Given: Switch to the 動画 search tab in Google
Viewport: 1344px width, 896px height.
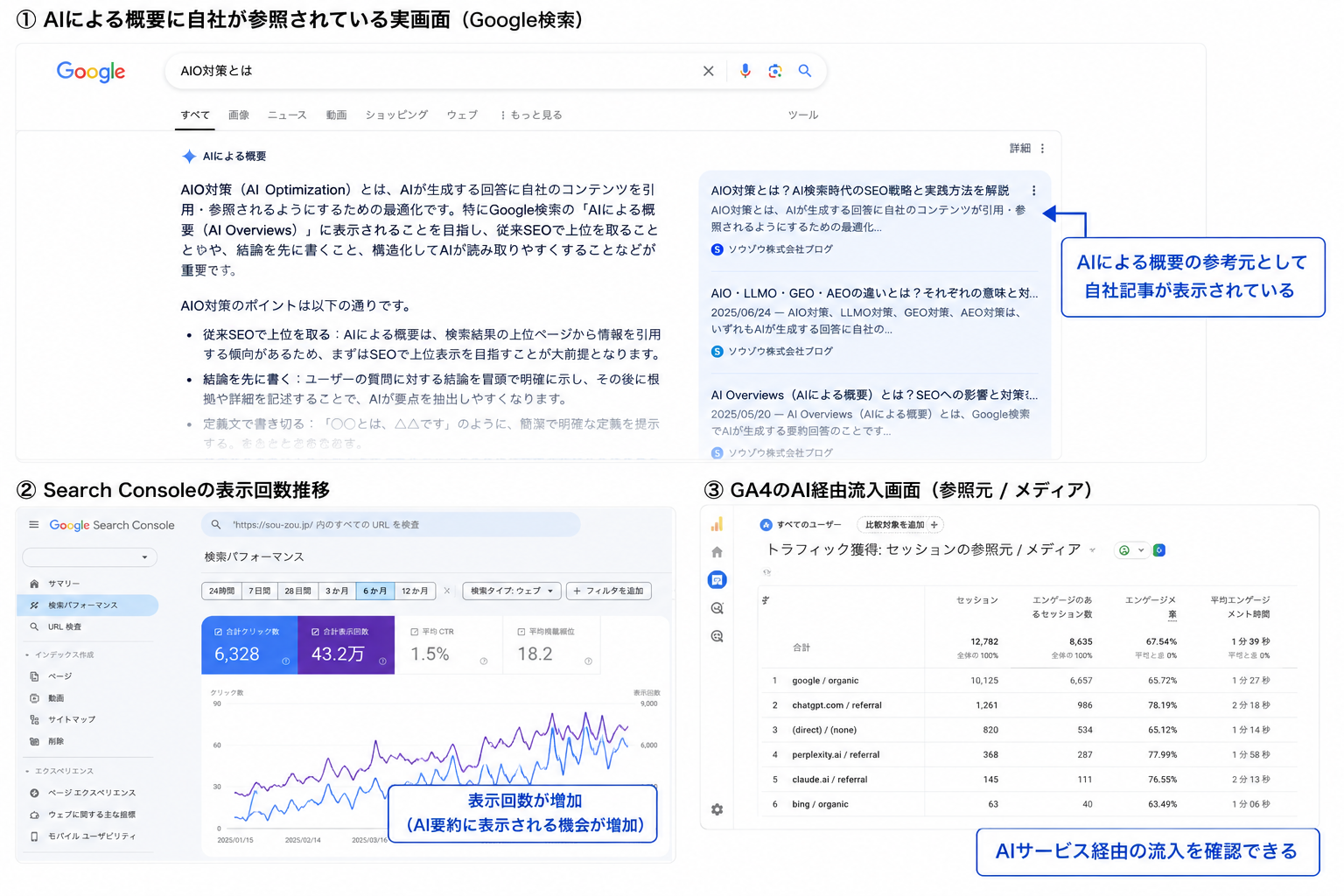Looking at the screenshot, I should (x=337, y=115).
